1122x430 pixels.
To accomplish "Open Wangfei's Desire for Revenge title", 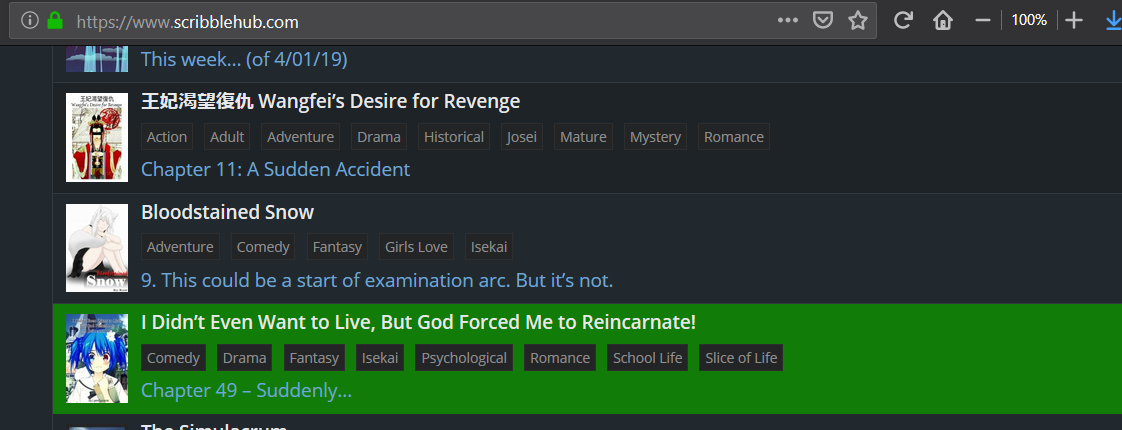I will coord(330,102).
